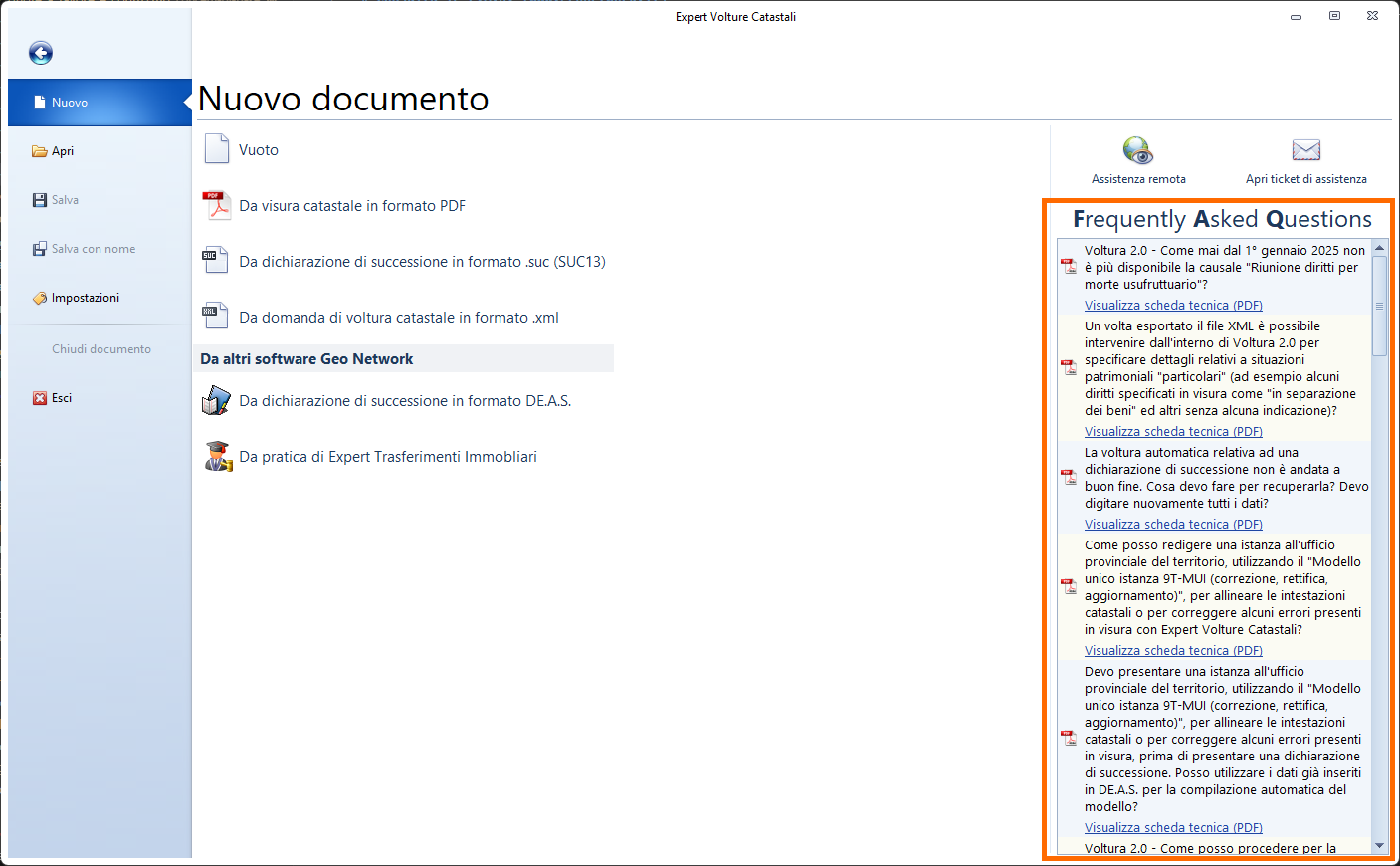
Task: Click PDF icon of file XML FAQ
Action: (x=1069, y=367)
